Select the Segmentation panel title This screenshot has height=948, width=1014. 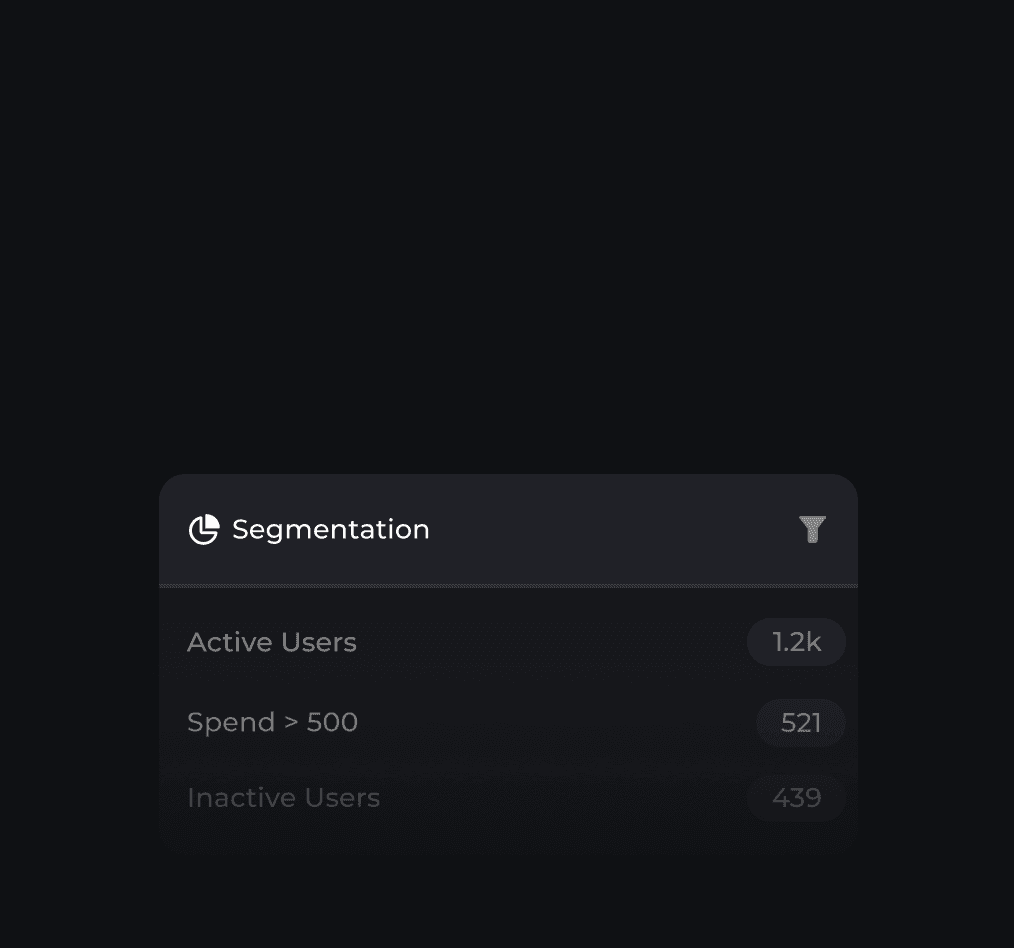pyautogui.click(x=331, y=529)
